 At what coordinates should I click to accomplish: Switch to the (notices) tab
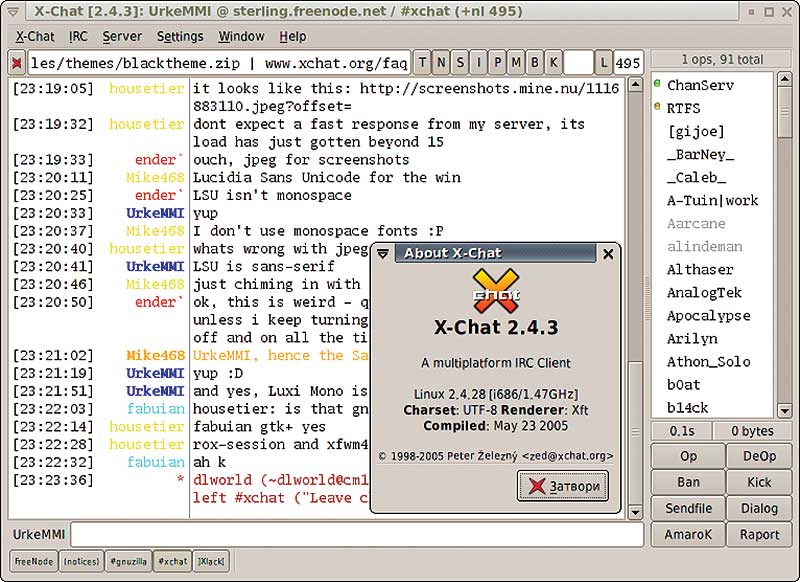pos(81,561)
